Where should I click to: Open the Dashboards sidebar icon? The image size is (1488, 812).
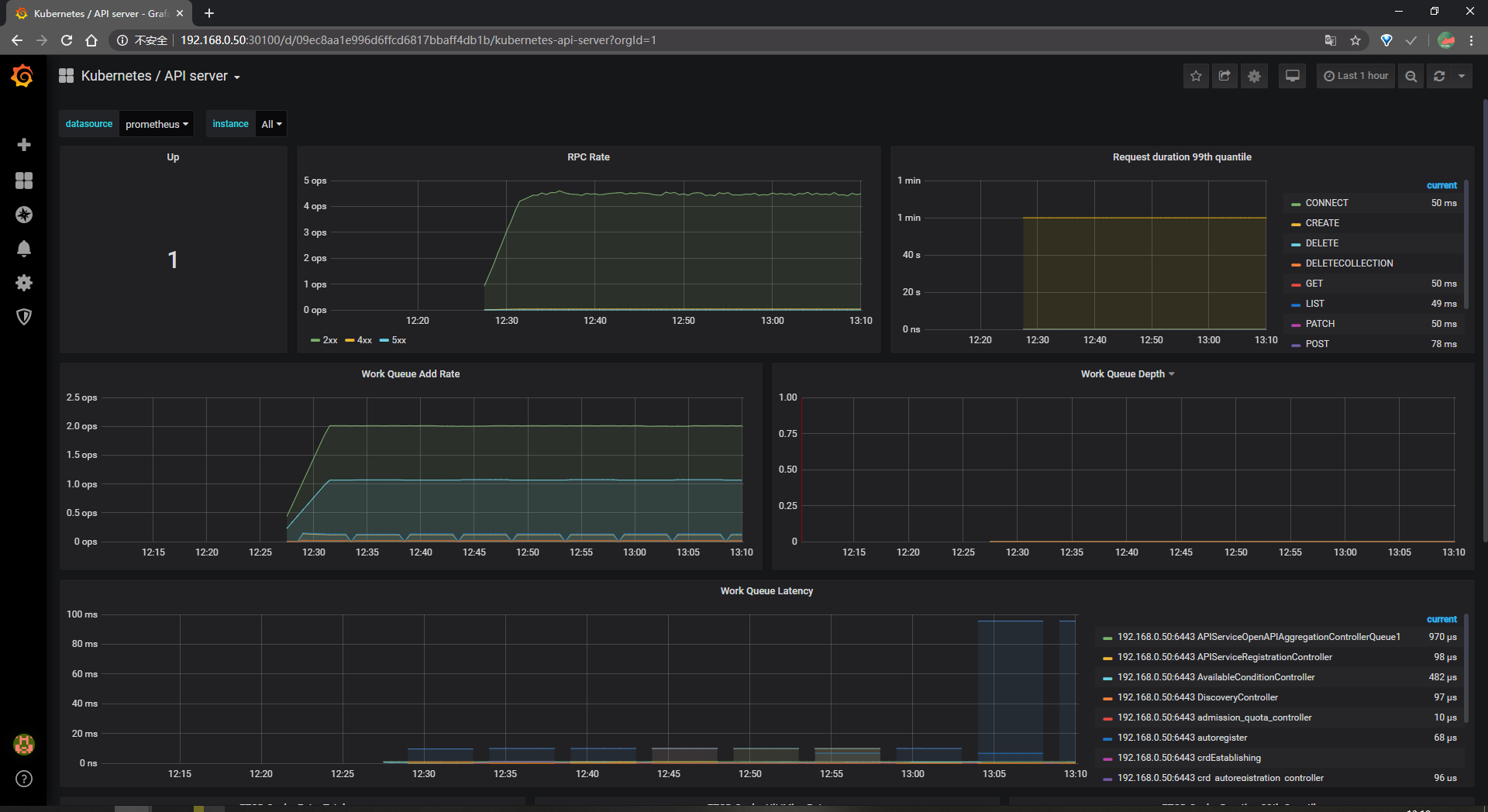tap(24, 181)
